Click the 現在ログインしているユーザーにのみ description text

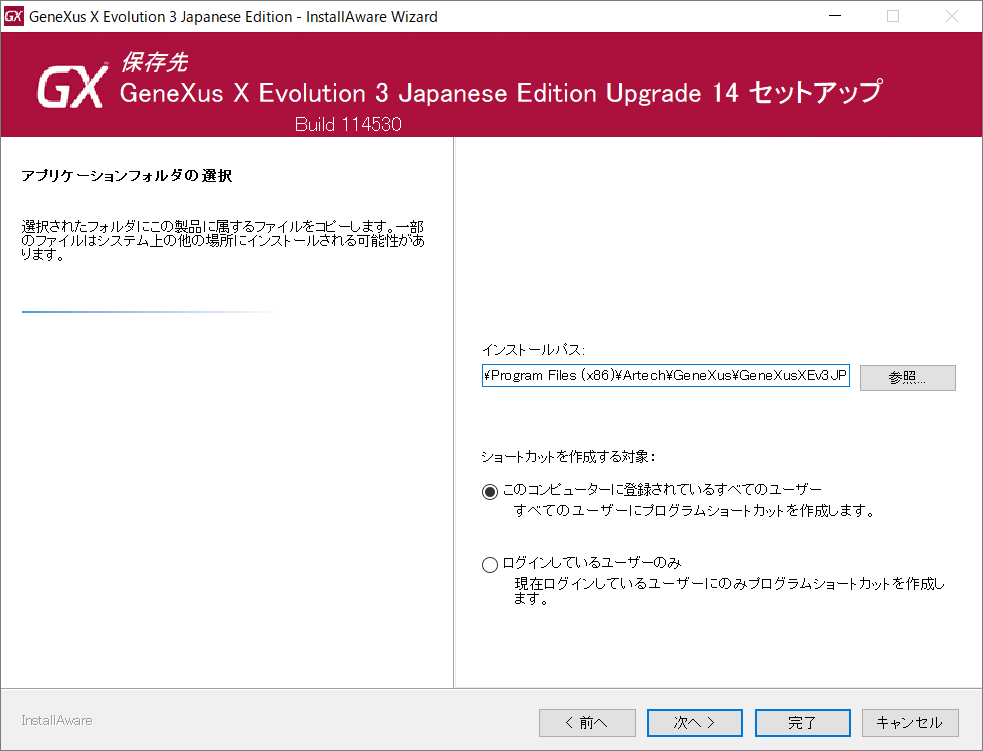(729, 591)
